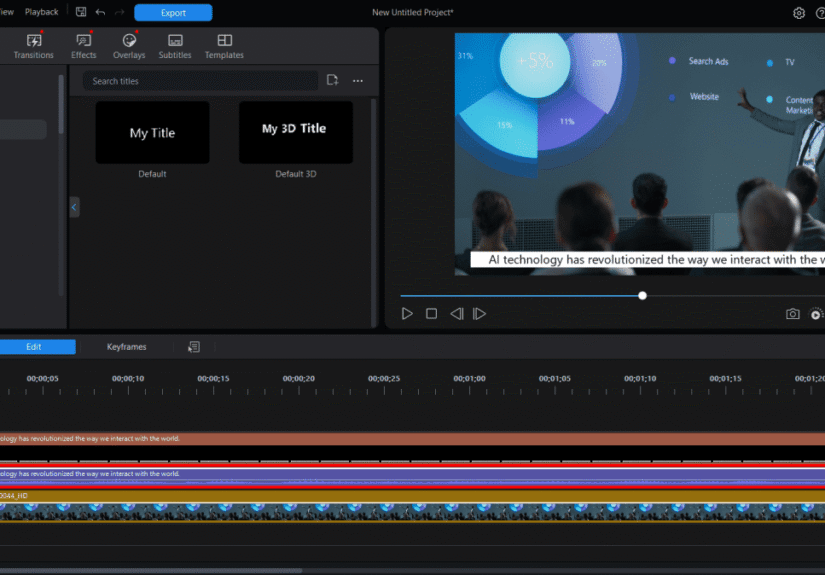Screen dimensions: 825x575
Task: Stop the preview playback
Action: pyautogui.click(x=431, y=314)
